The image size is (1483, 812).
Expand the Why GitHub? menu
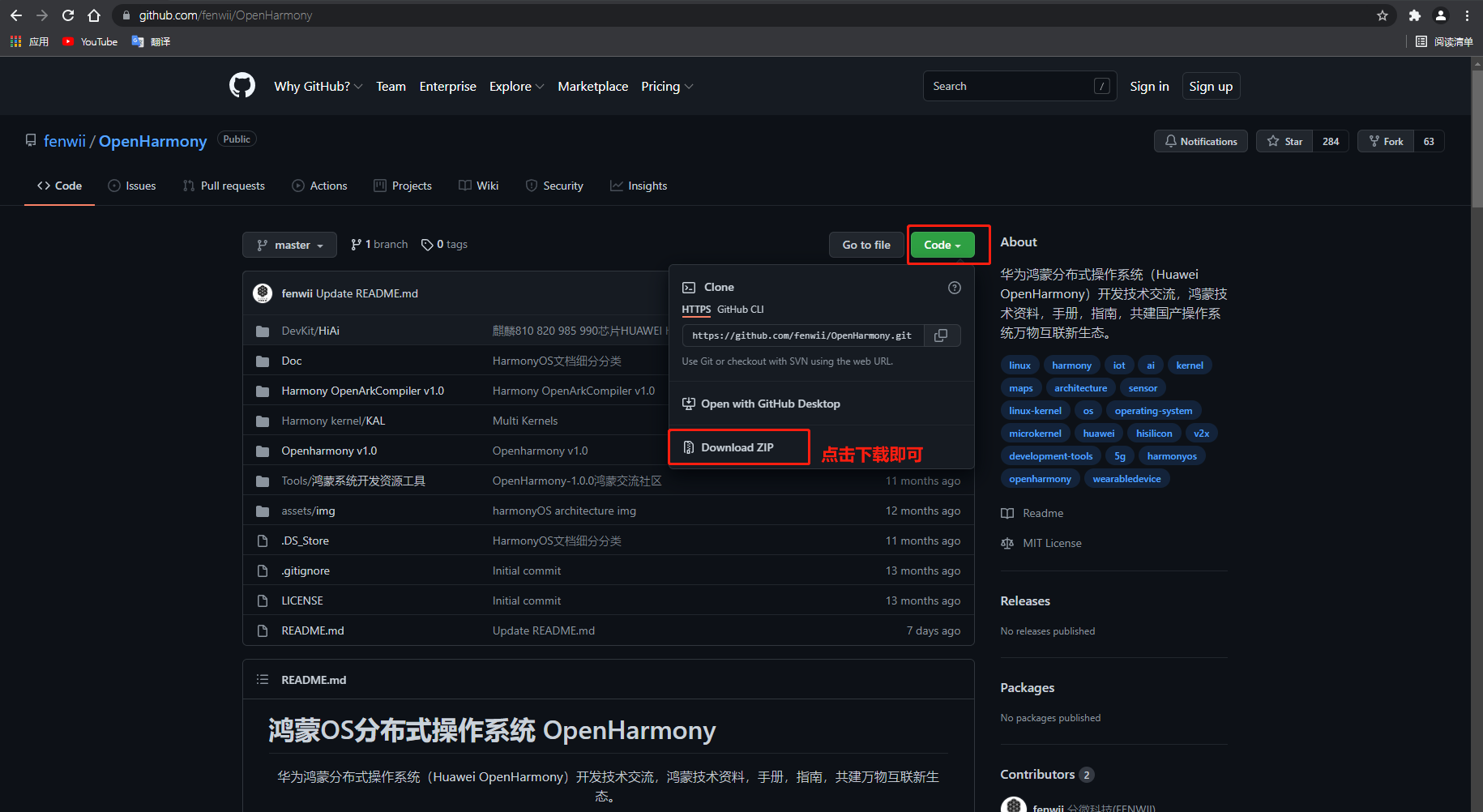318,86
